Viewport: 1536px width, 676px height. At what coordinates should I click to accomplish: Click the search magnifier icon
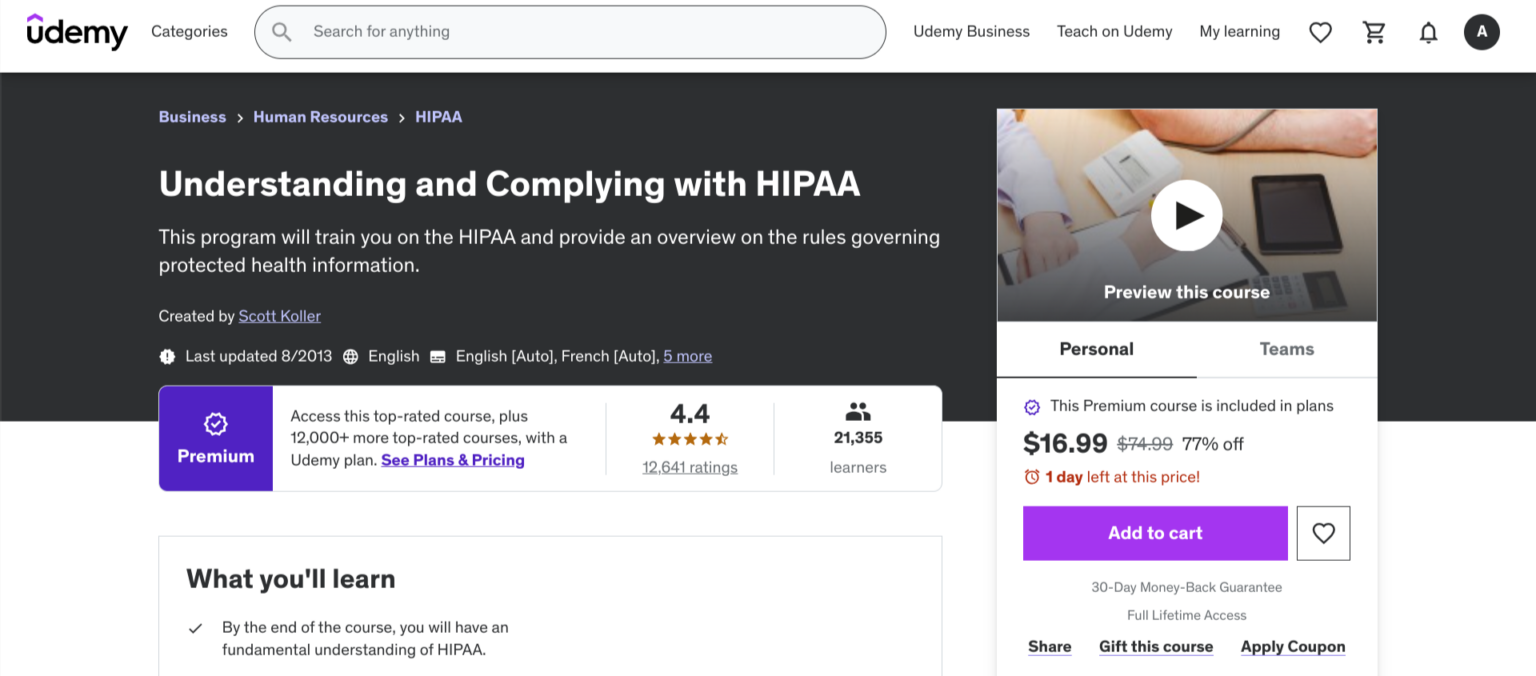coord(281,31)
